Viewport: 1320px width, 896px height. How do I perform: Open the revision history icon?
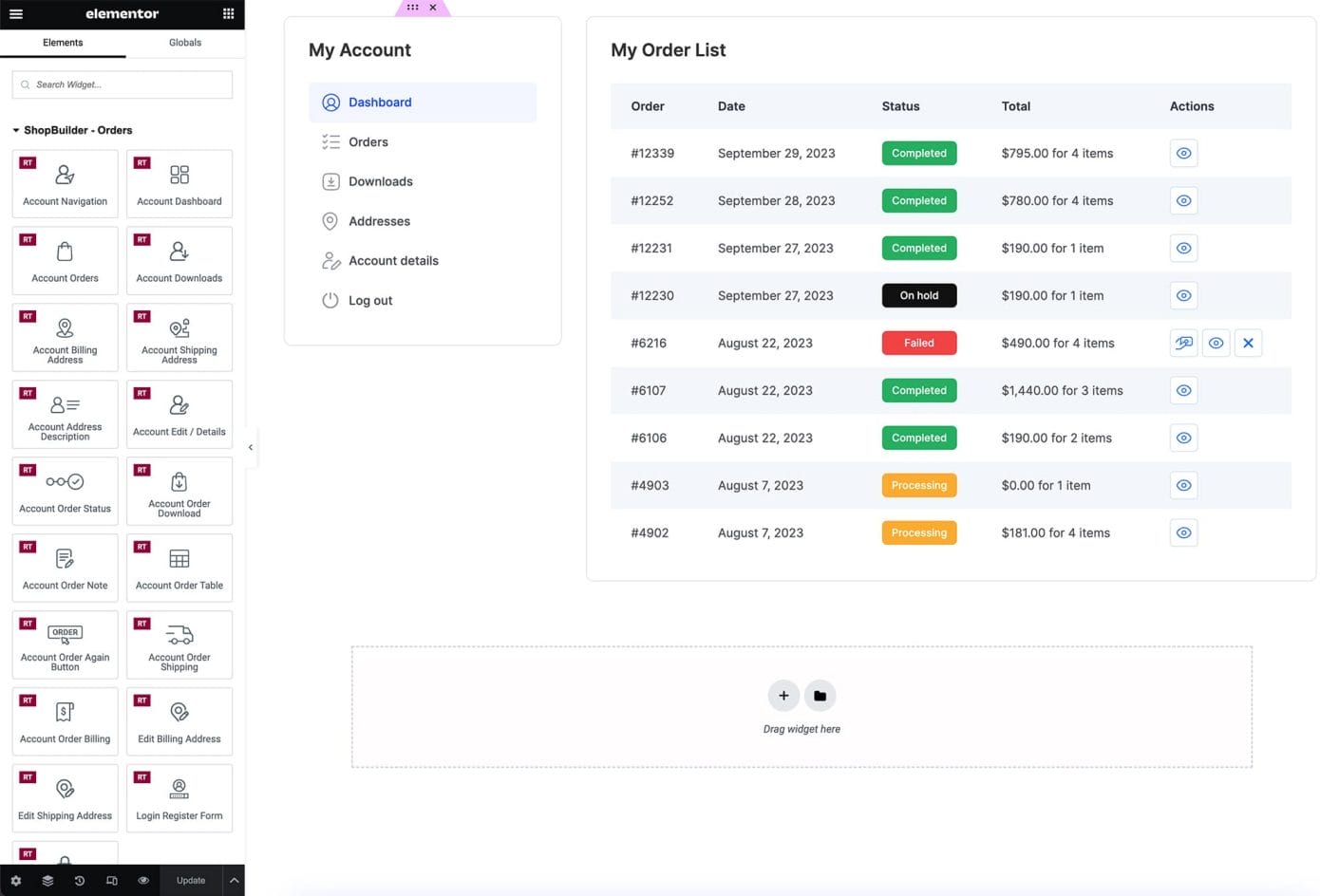pos(80,881)
